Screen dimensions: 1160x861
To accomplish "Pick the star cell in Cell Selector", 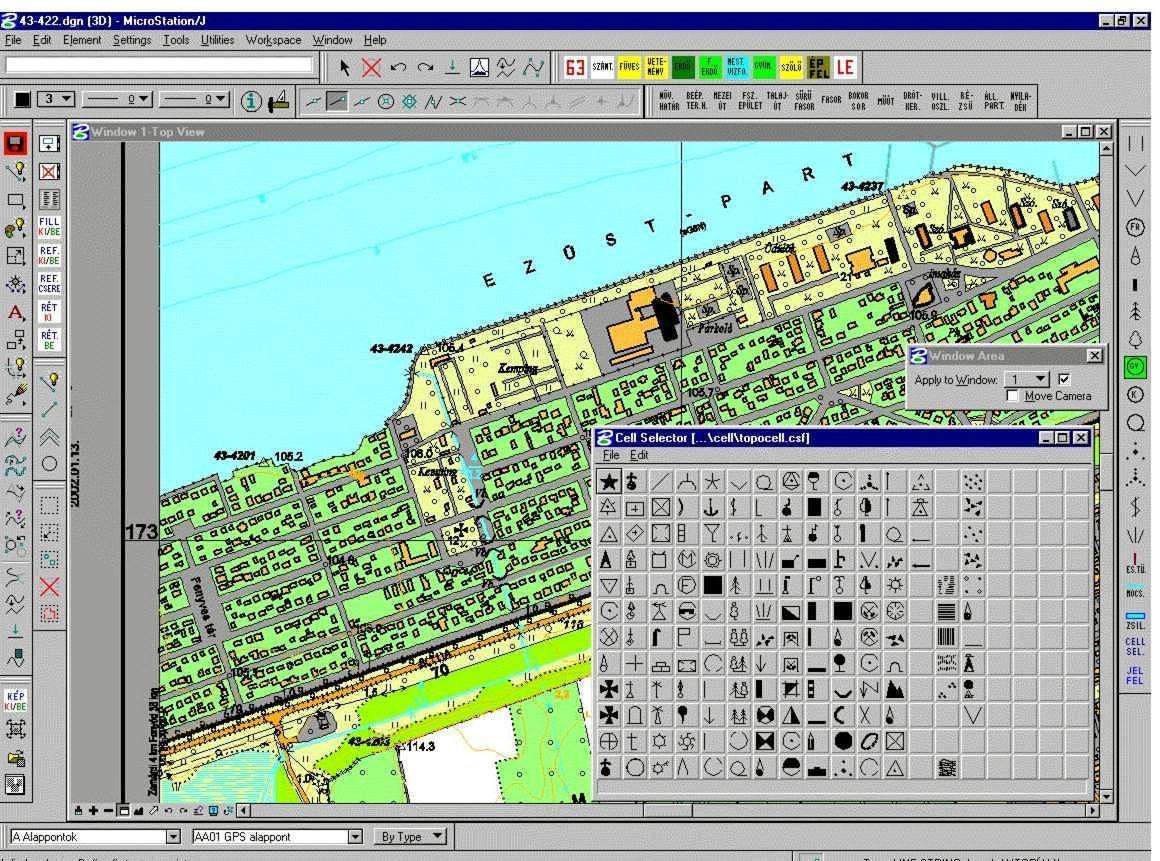I will coord(608,483).
